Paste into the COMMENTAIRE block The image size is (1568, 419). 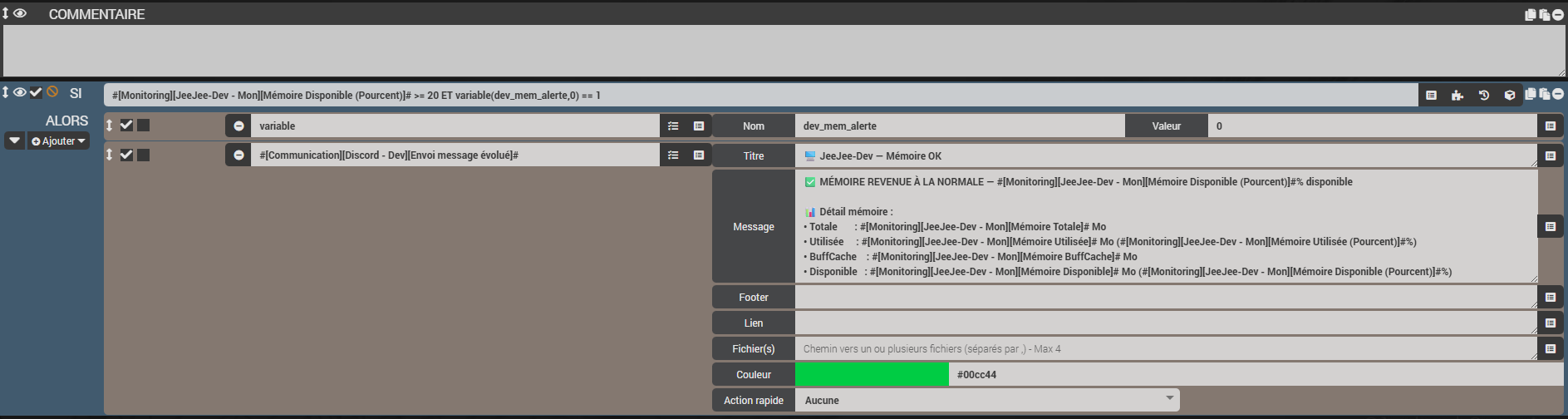coord(1544,14)
